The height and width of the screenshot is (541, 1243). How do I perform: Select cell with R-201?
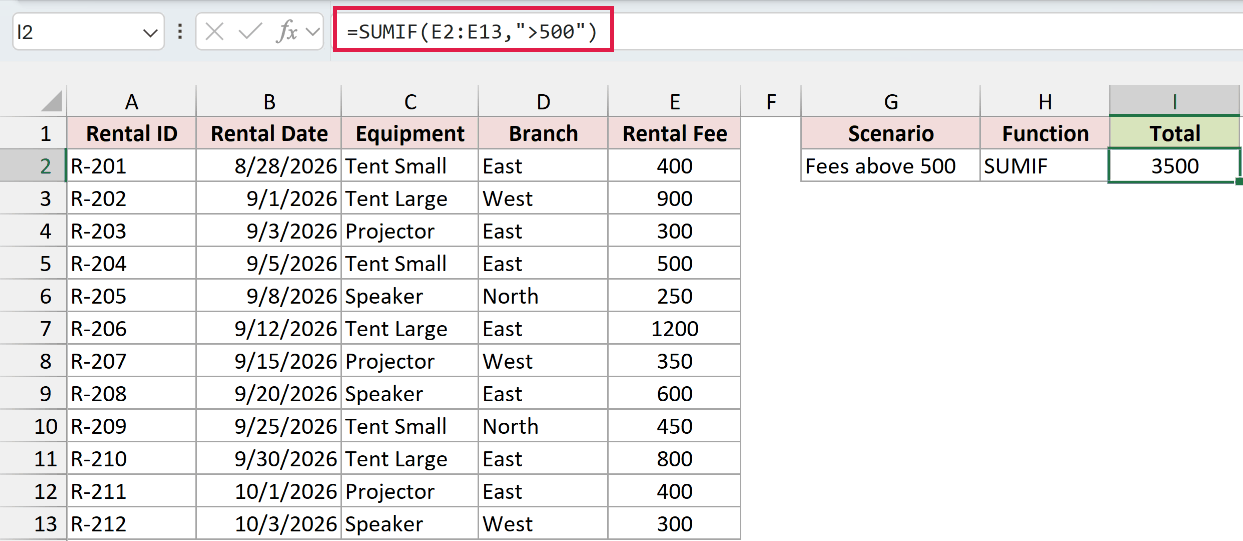pos(131,166)
